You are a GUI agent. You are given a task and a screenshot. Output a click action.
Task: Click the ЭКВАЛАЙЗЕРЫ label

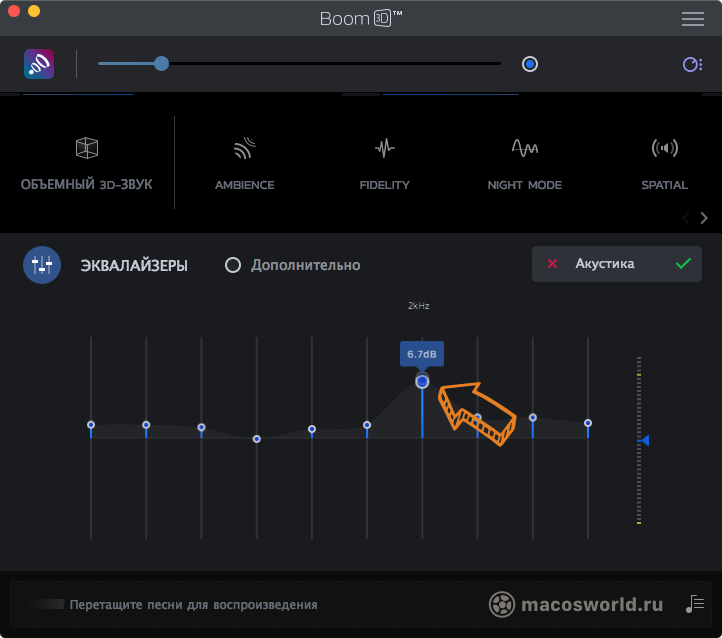(134, 266)
